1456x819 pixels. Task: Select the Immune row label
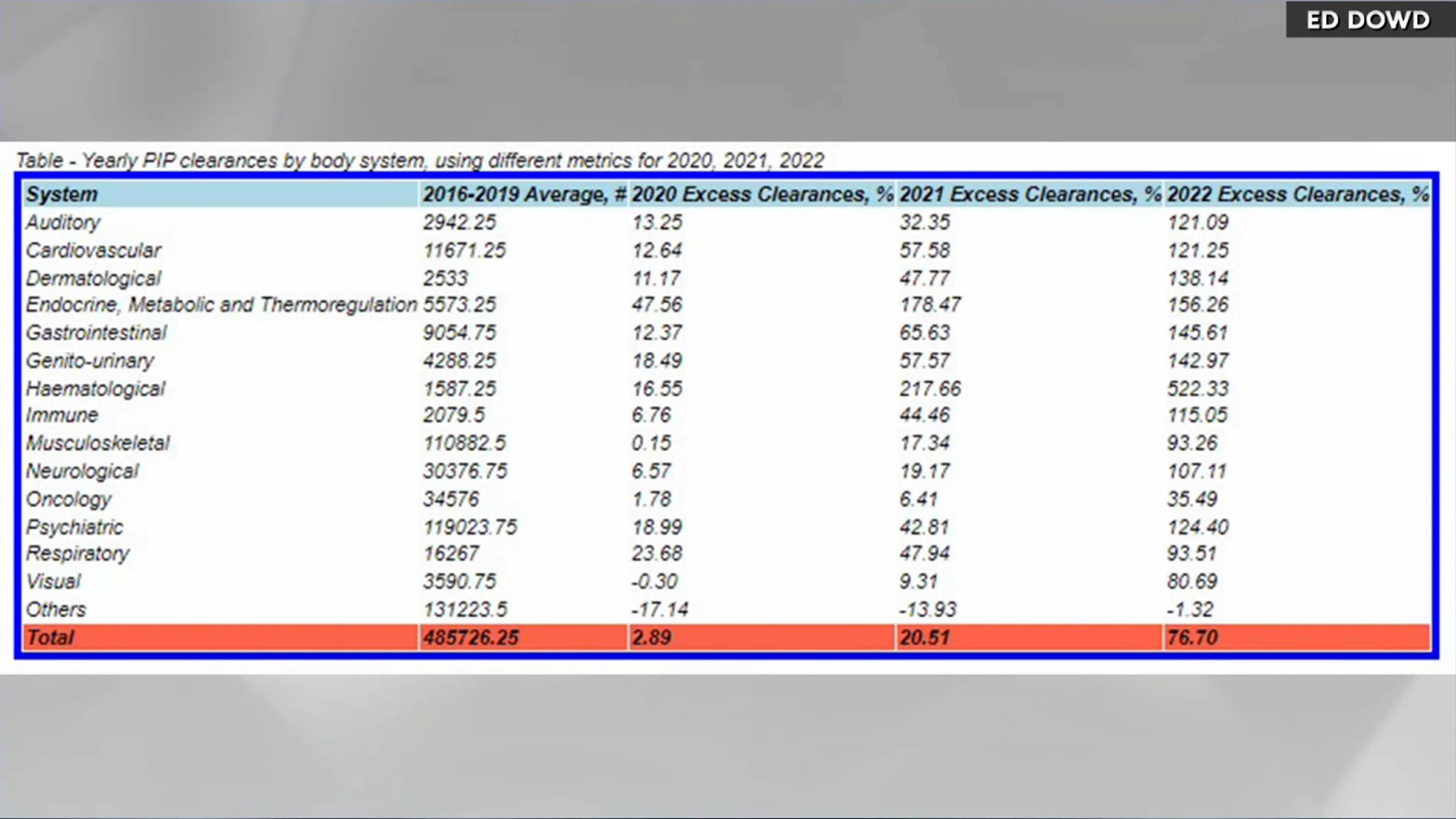click(x=62, y=416)
